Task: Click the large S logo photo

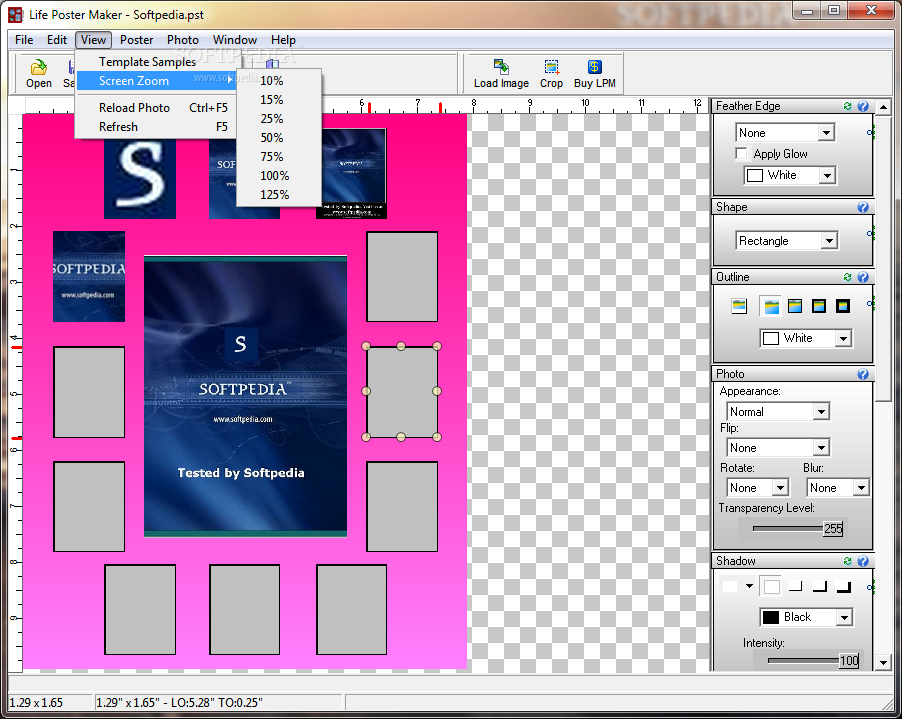Action: 140,177
